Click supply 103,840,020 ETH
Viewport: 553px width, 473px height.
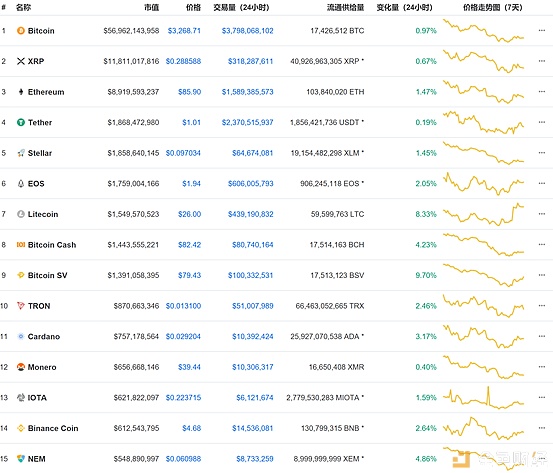[335, 92]
